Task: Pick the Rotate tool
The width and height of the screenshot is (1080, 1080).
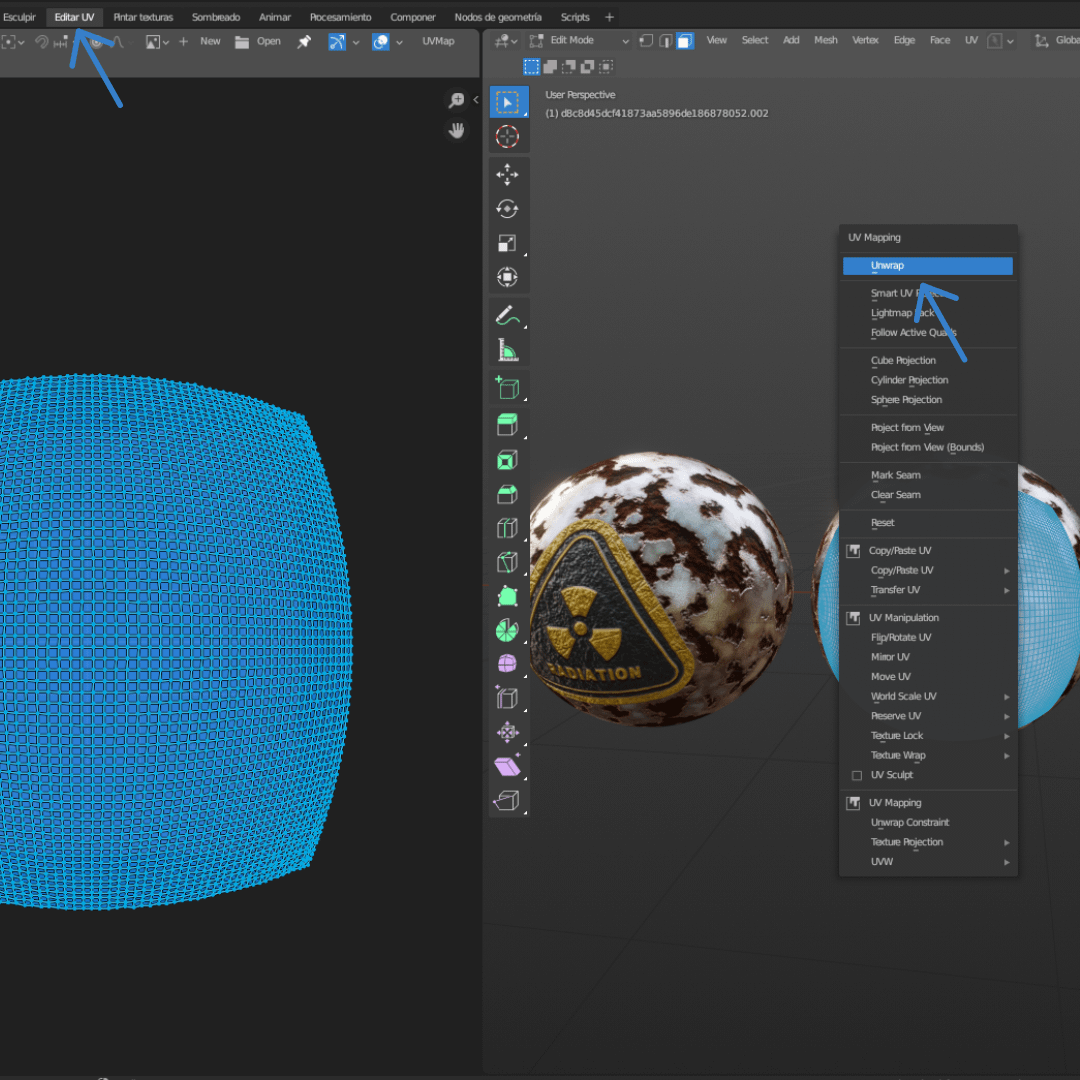Action: pyautogui.click(x=508, y=209)
